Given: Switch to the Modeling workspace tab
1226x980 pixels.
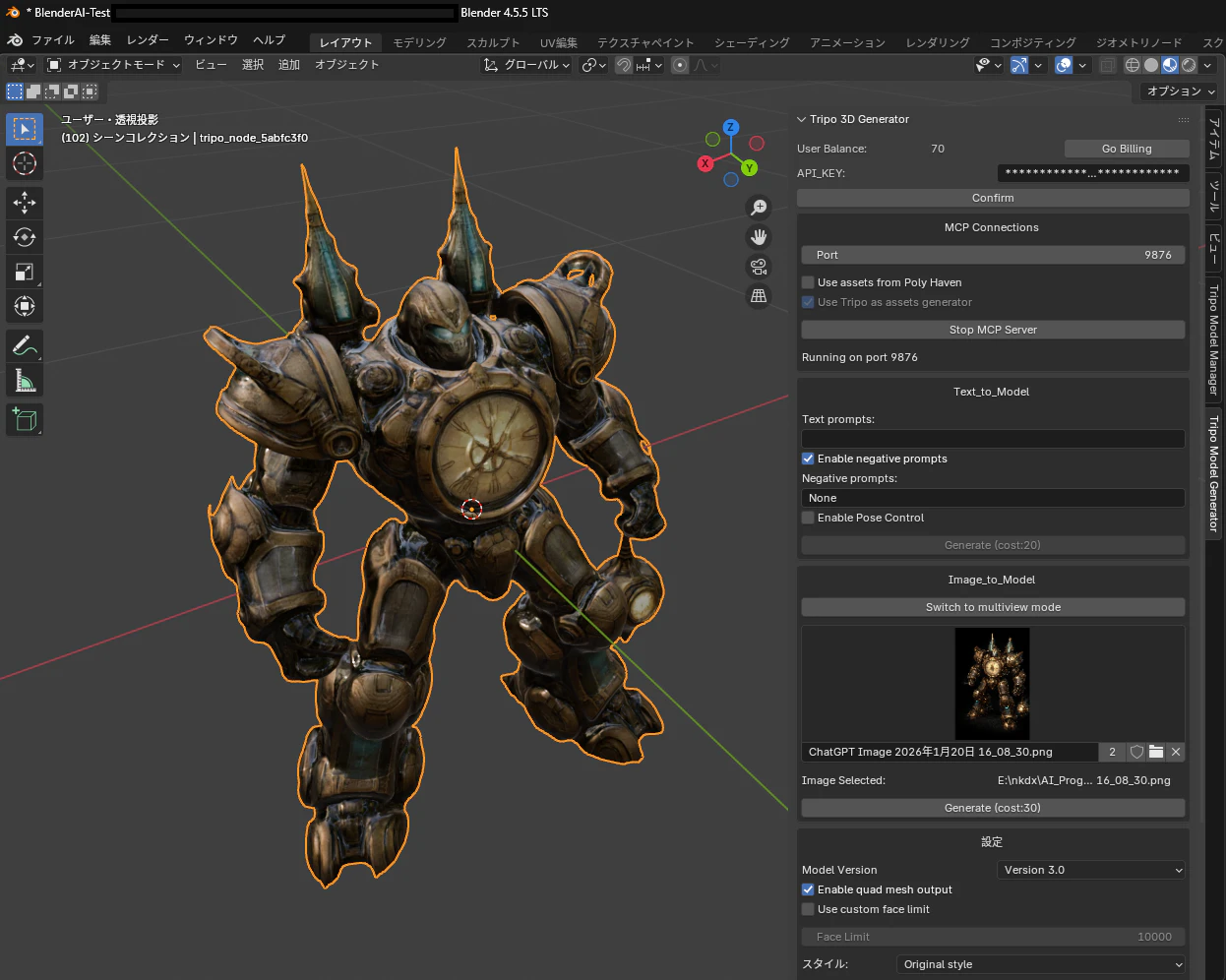Looking at the screenshot, I should click(x=420, y=43).
